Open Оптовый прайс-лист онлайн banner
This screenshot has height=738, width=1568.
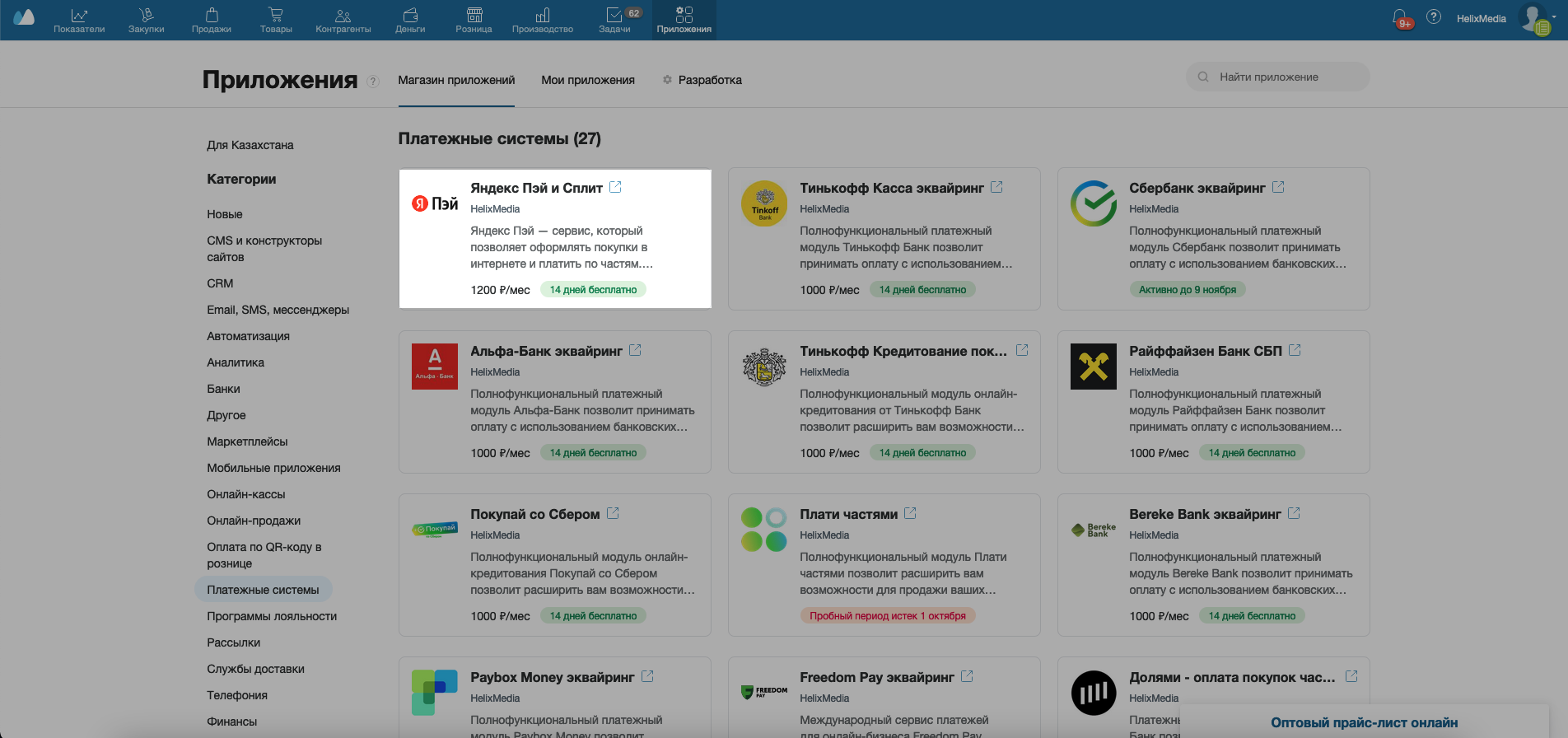[1365, 722]
